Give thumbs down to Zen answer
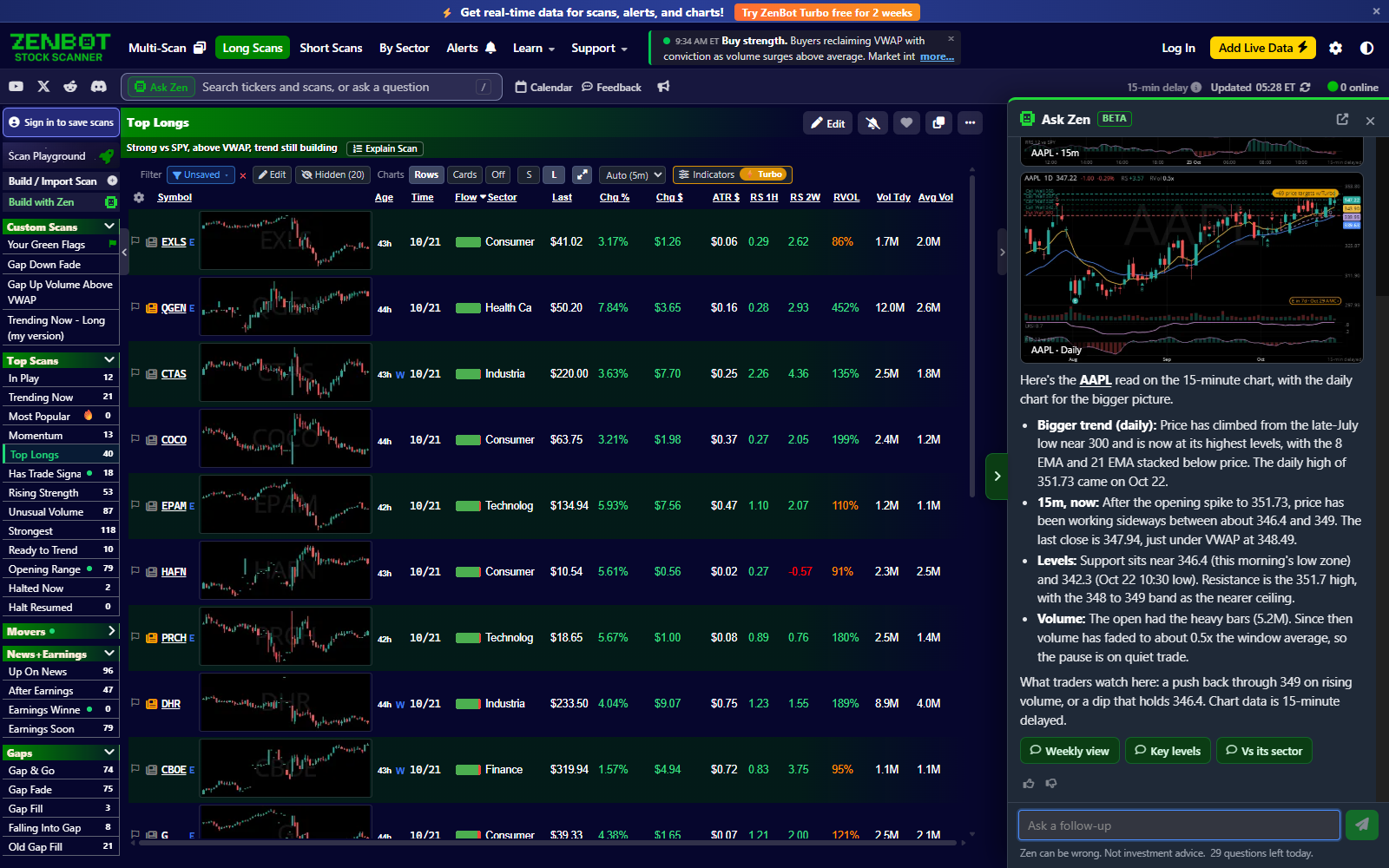Screen dimensions: 1389x868 pos(1051,783)
